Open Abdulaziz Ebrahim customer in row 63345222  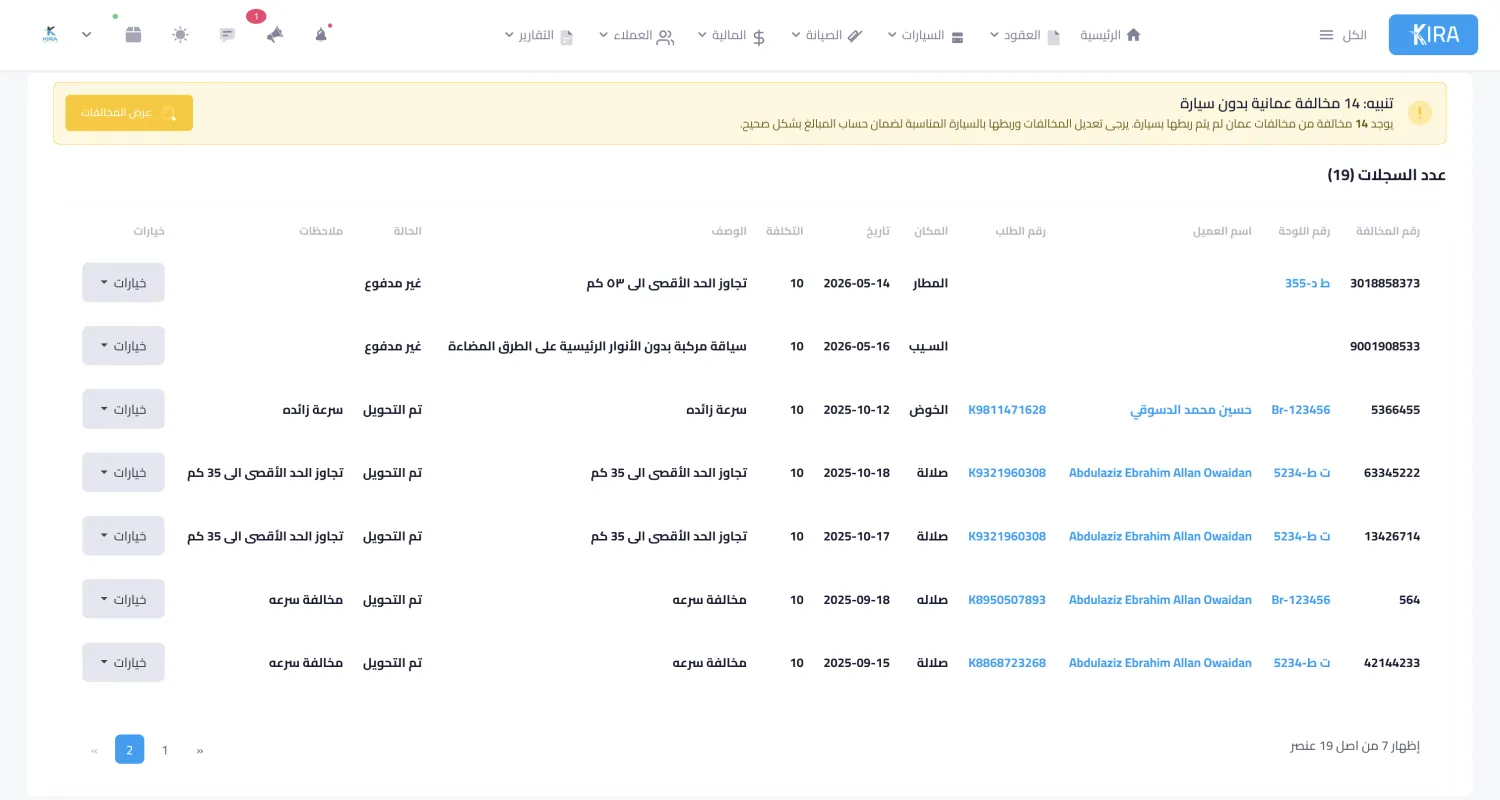(1160, 473)
